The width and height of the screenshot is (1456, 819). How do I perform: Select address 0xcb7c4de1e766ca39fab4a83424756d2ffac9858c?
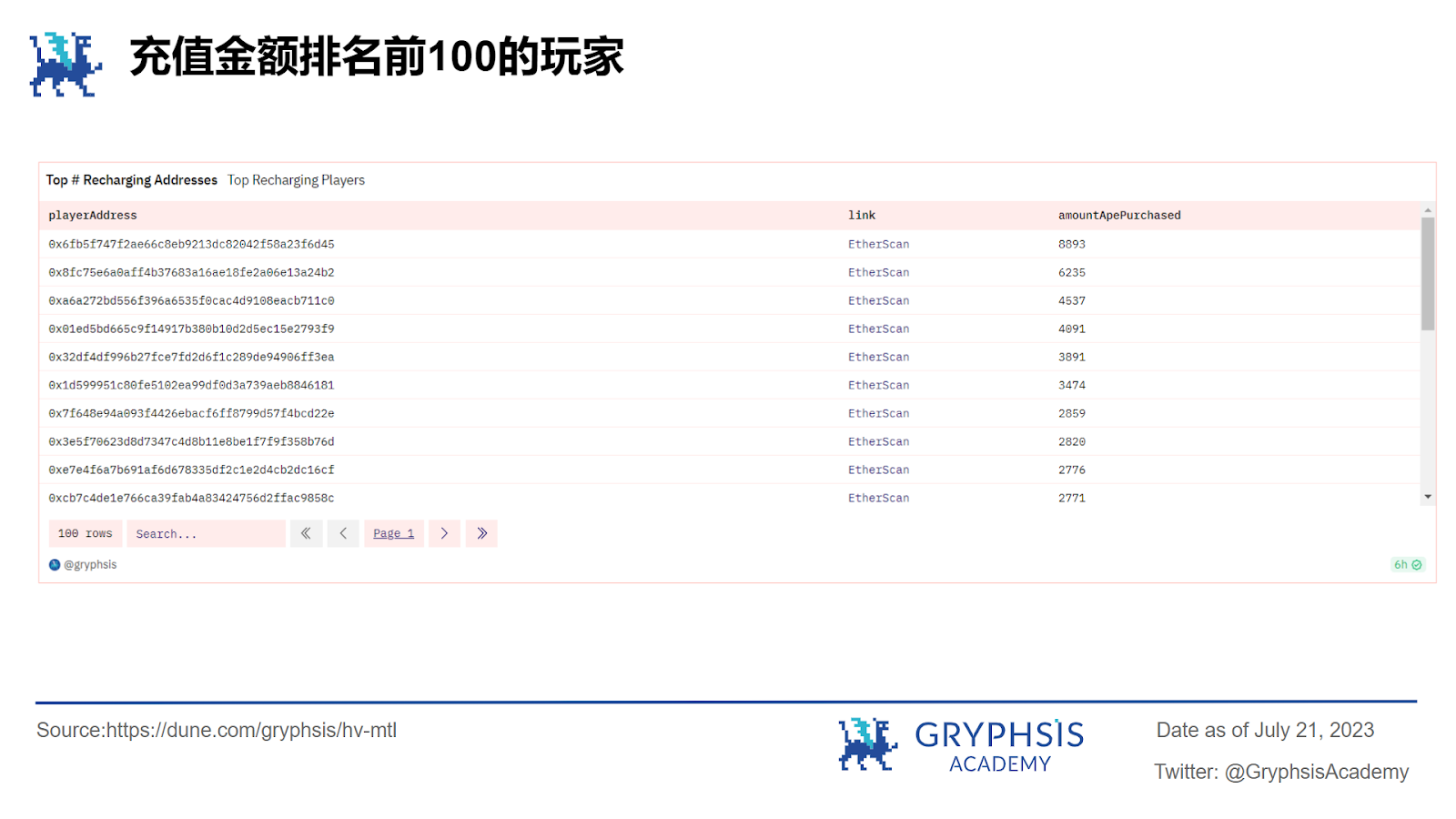(x=191, y=498)
